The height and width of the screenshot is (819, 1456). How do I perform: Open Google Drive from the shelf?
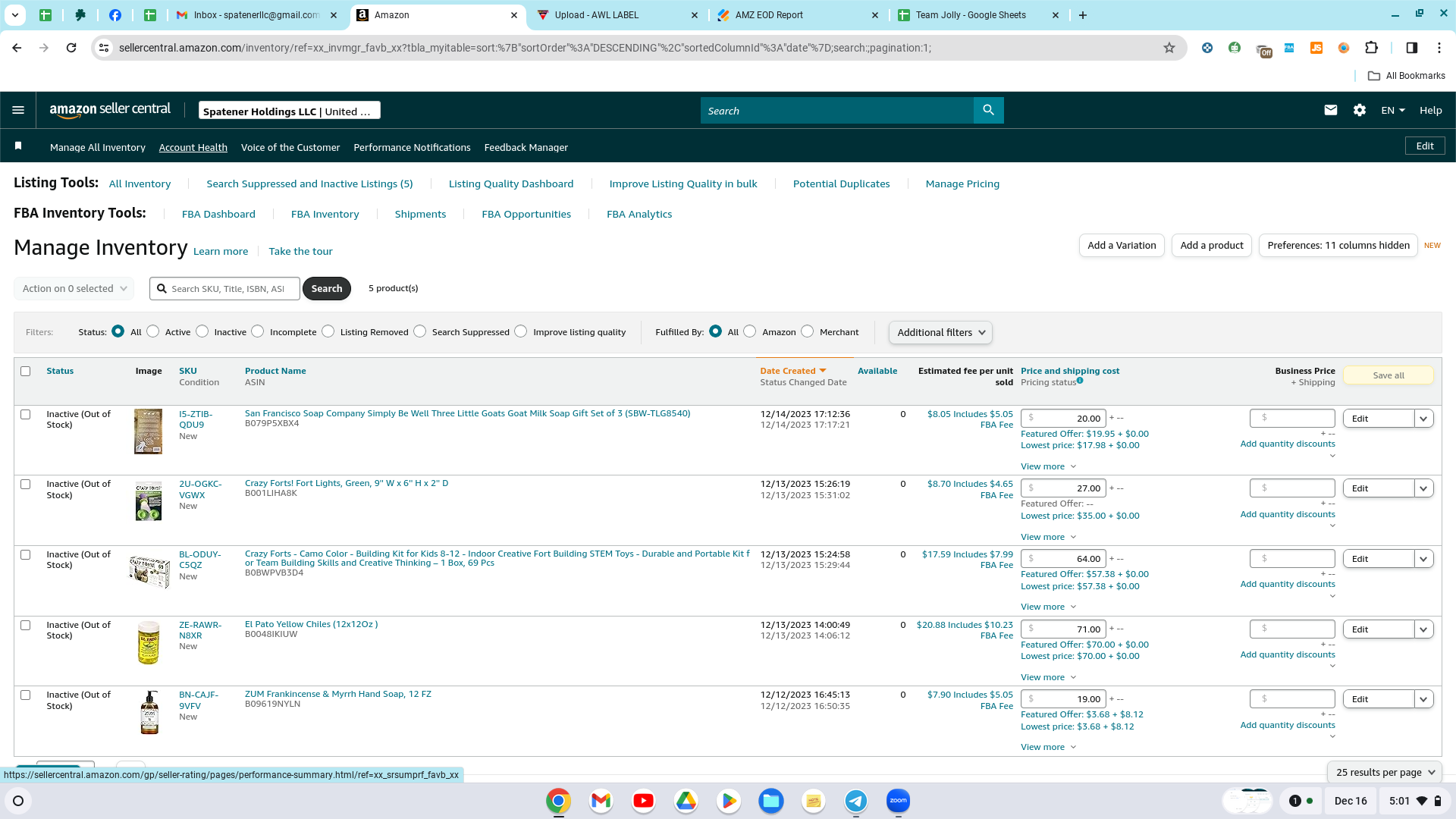(686, 801)
